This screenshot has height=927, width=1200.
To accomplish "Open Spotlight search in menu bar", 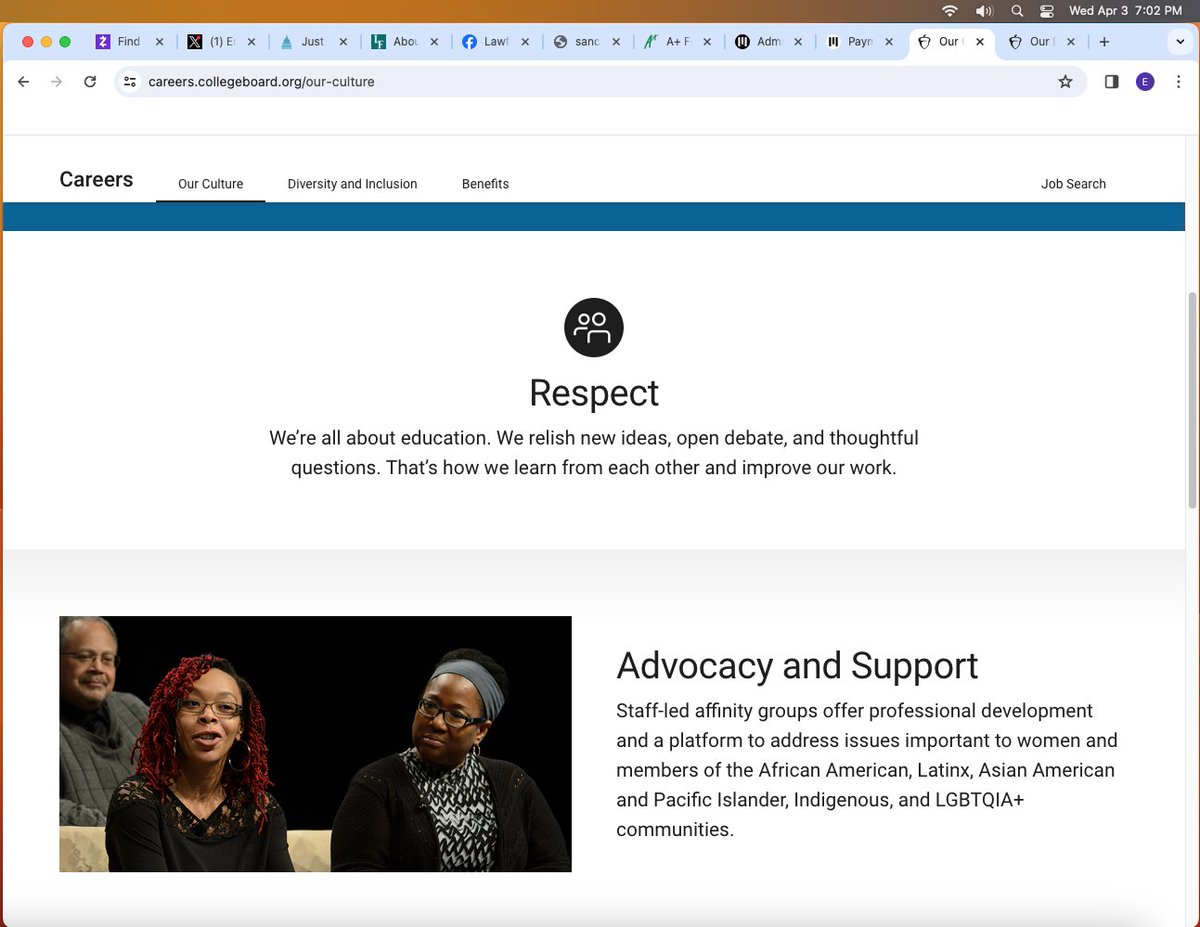I will (1017, 11).
